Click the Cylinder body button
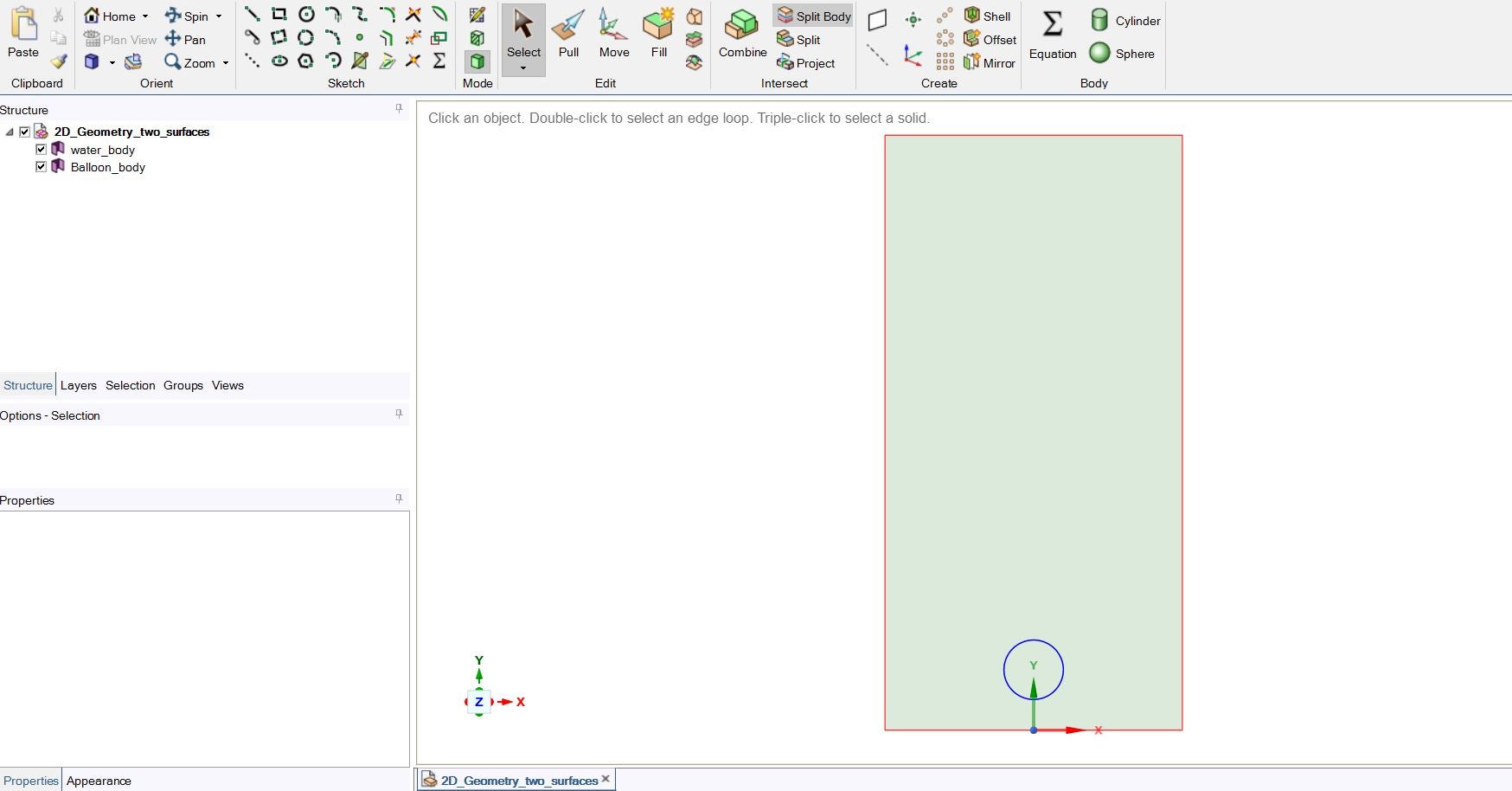 click(1125, 20)
